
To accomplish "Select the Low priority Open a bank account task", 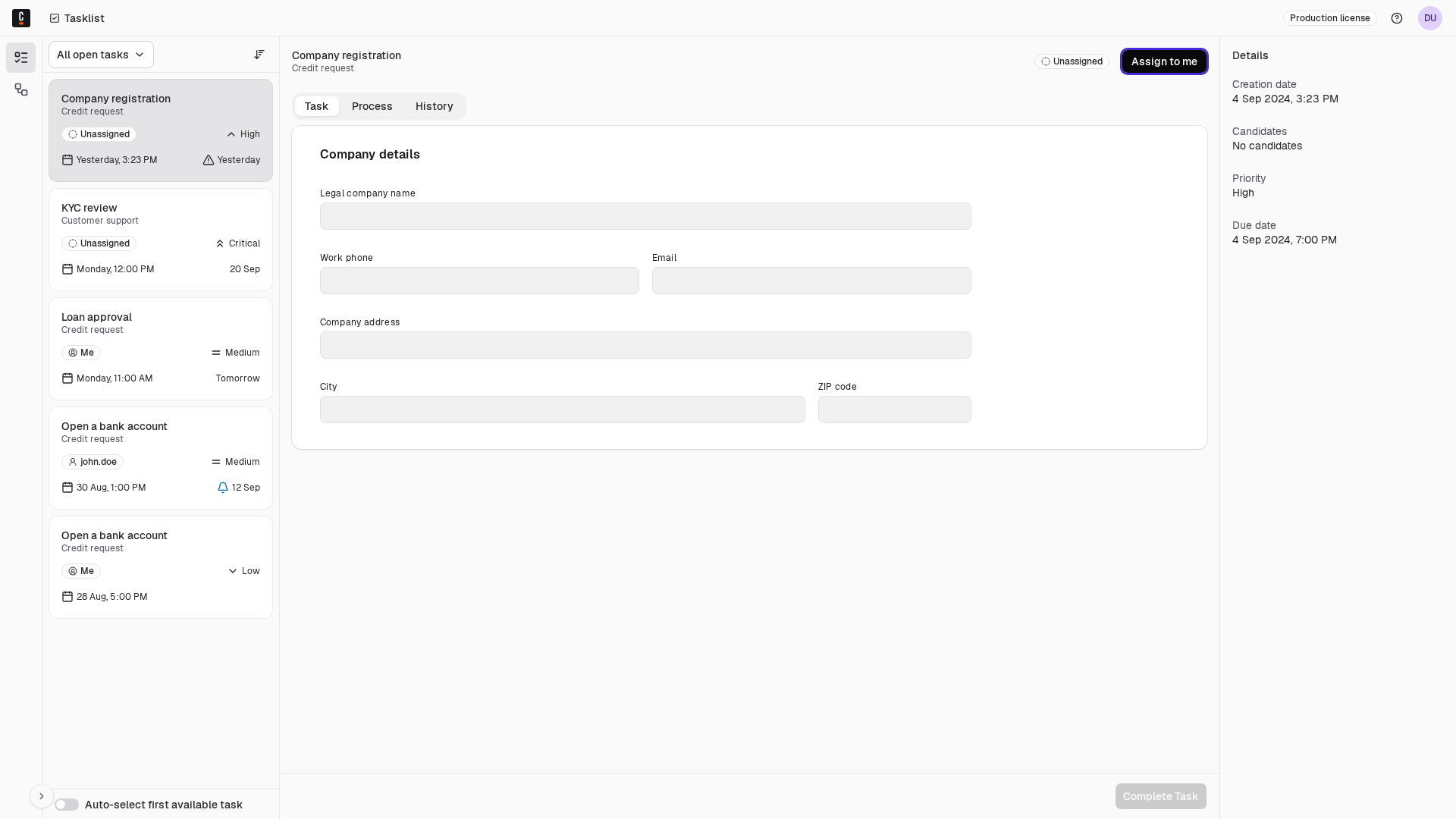I will click(x=161, y=567).
